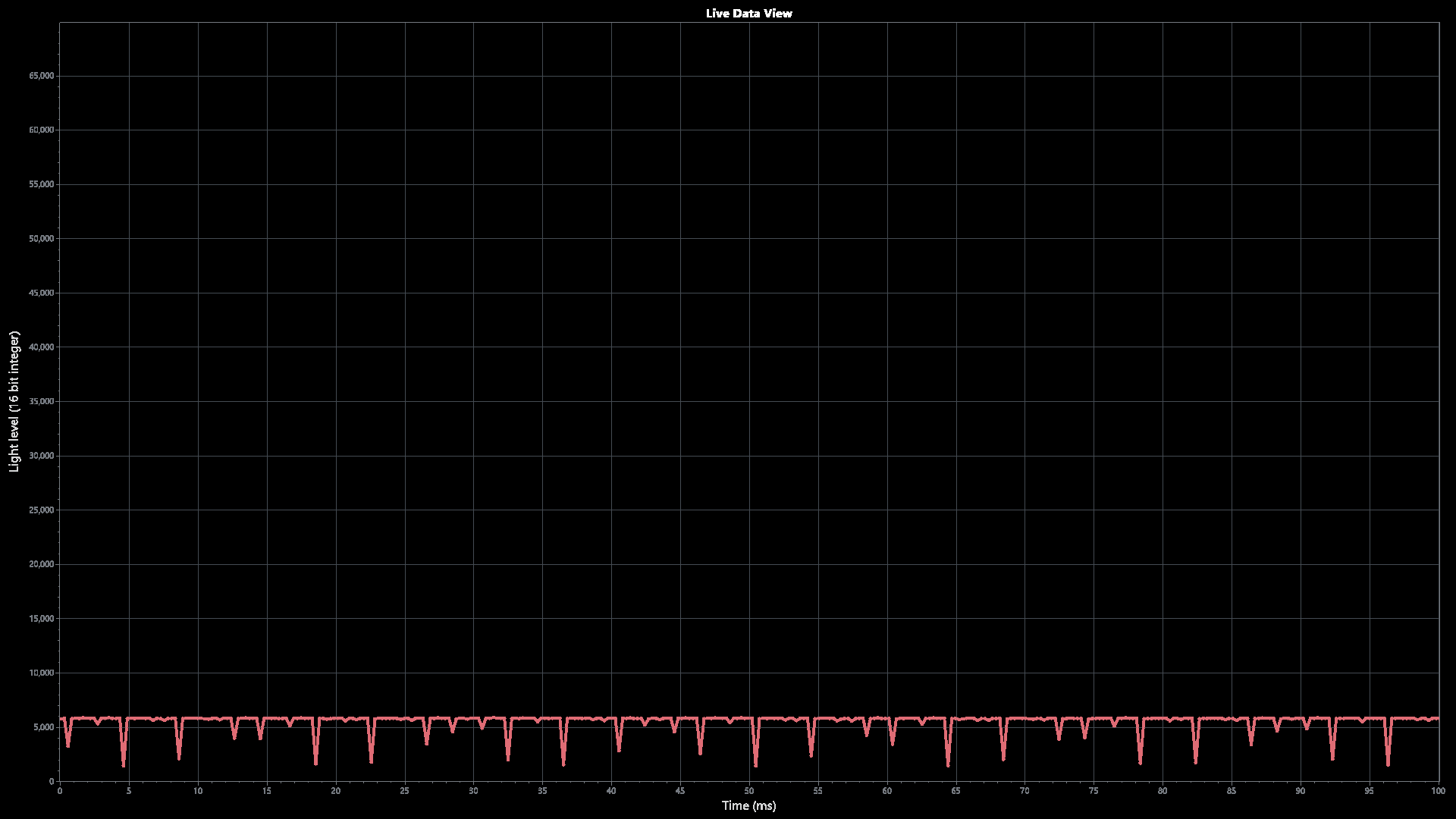The height and width of the screenshot is (819, 1456).
Task: Click the deep signal dip just before 5 ms
Action: (x=124, y=761)
